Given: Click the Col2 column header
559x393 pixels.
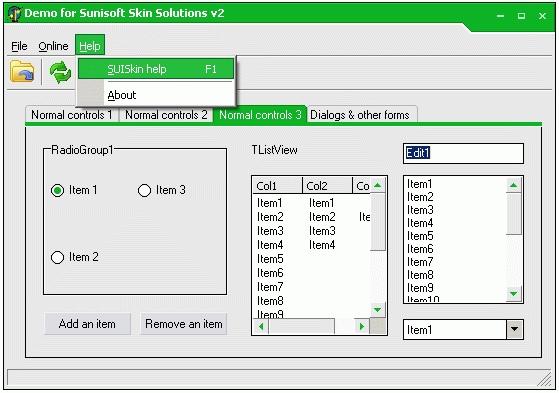Looking at the screenshot, I should click(x=328, y=186).
